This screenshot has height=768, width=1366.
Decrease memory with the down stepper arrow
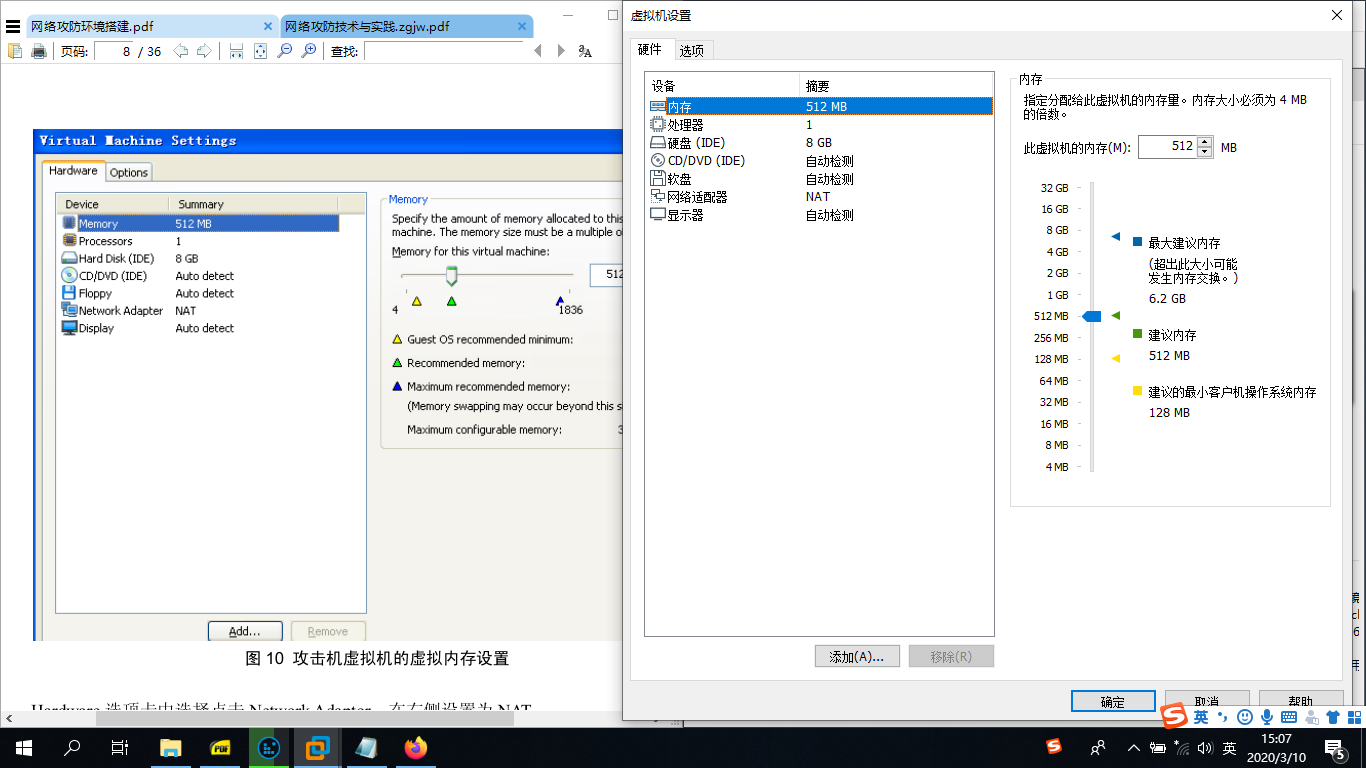[1205, 152]
